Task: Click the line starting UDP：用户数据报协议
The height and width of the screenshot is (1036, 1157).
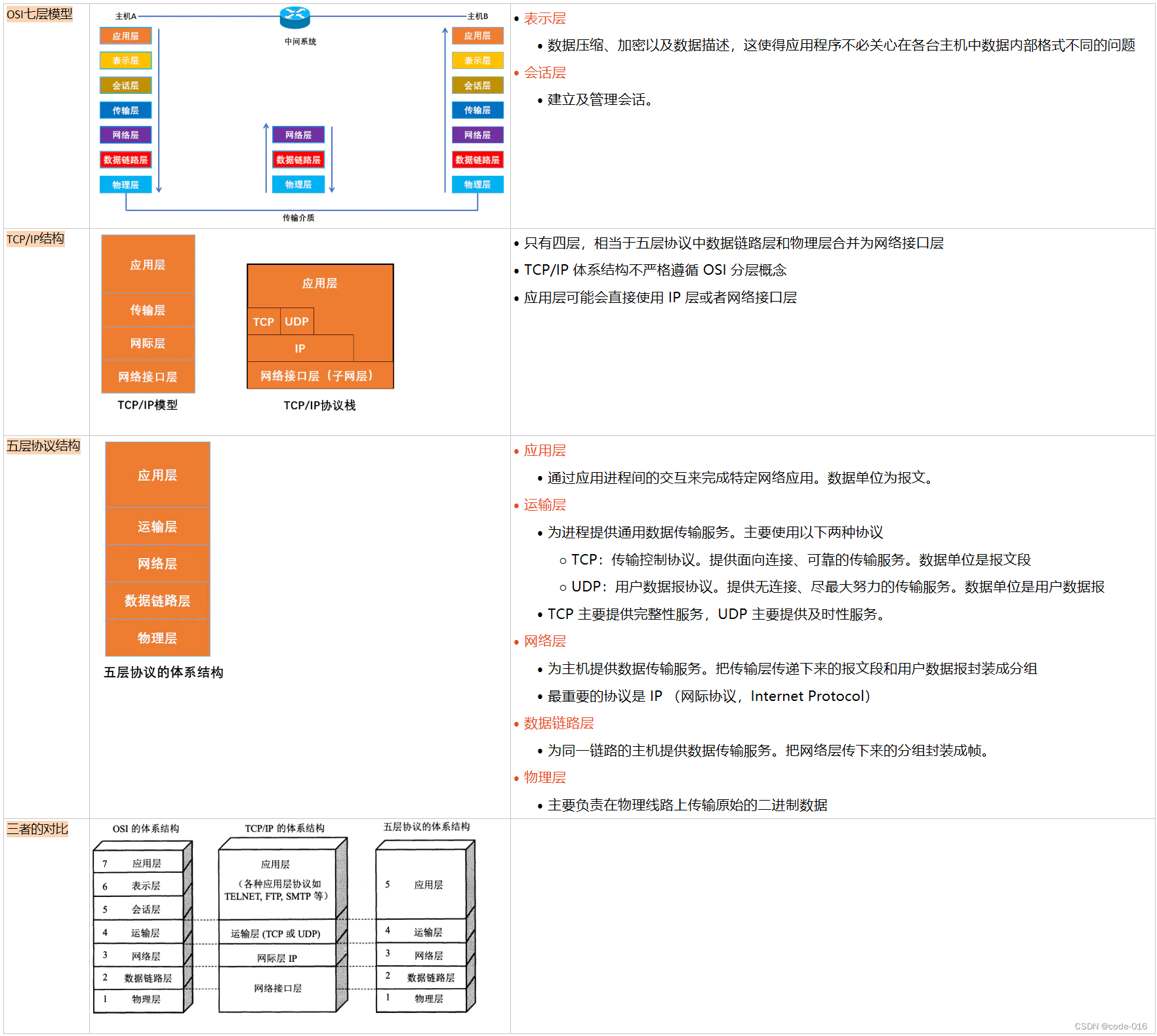Action: (838, 587)
